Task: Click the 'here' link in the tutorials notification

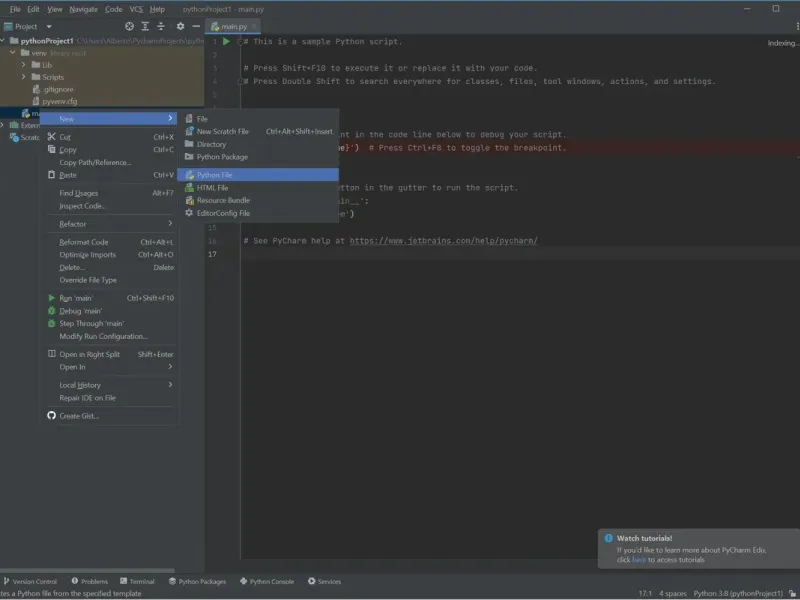Action: [638, 560]
